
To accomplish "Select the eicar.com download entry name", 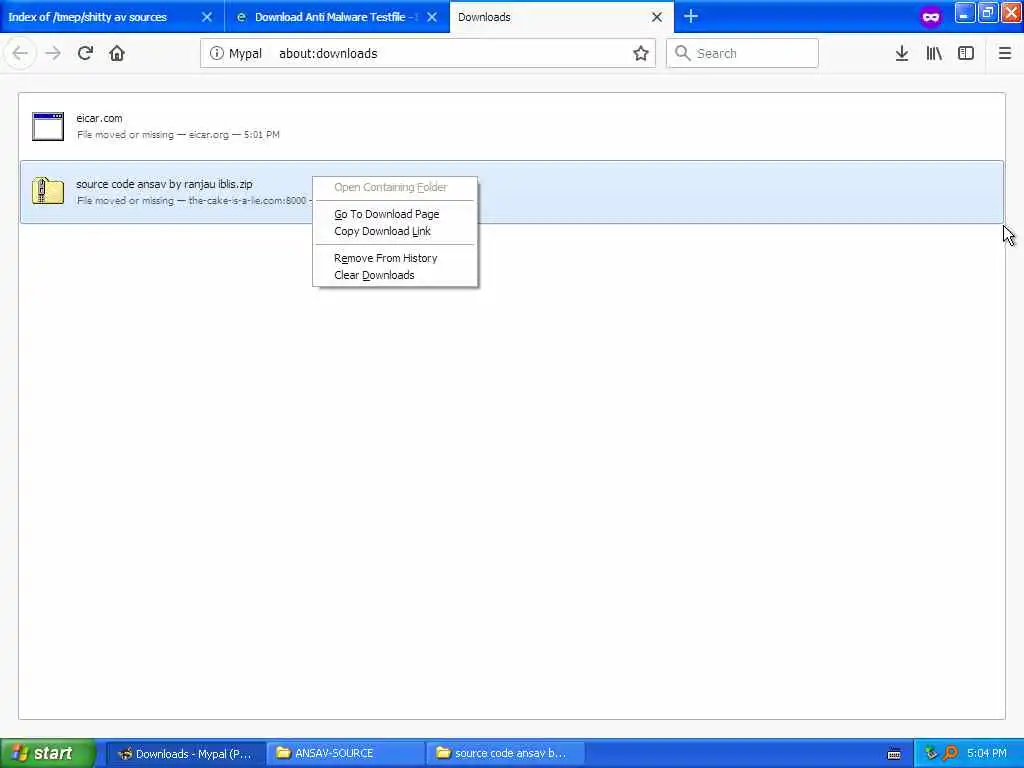I will click(99, 118).
